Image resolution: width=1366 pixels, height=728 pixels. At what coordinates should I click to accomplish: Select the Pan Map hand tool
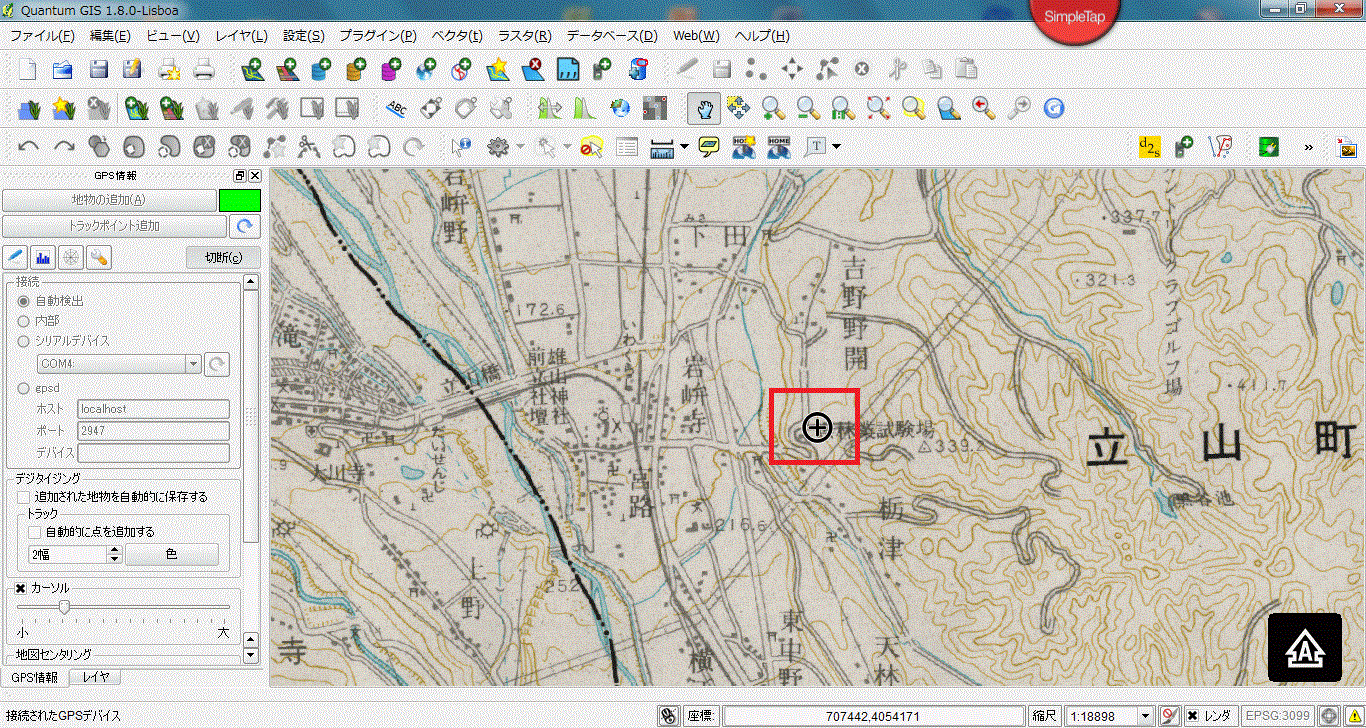(x=704, y=108)
